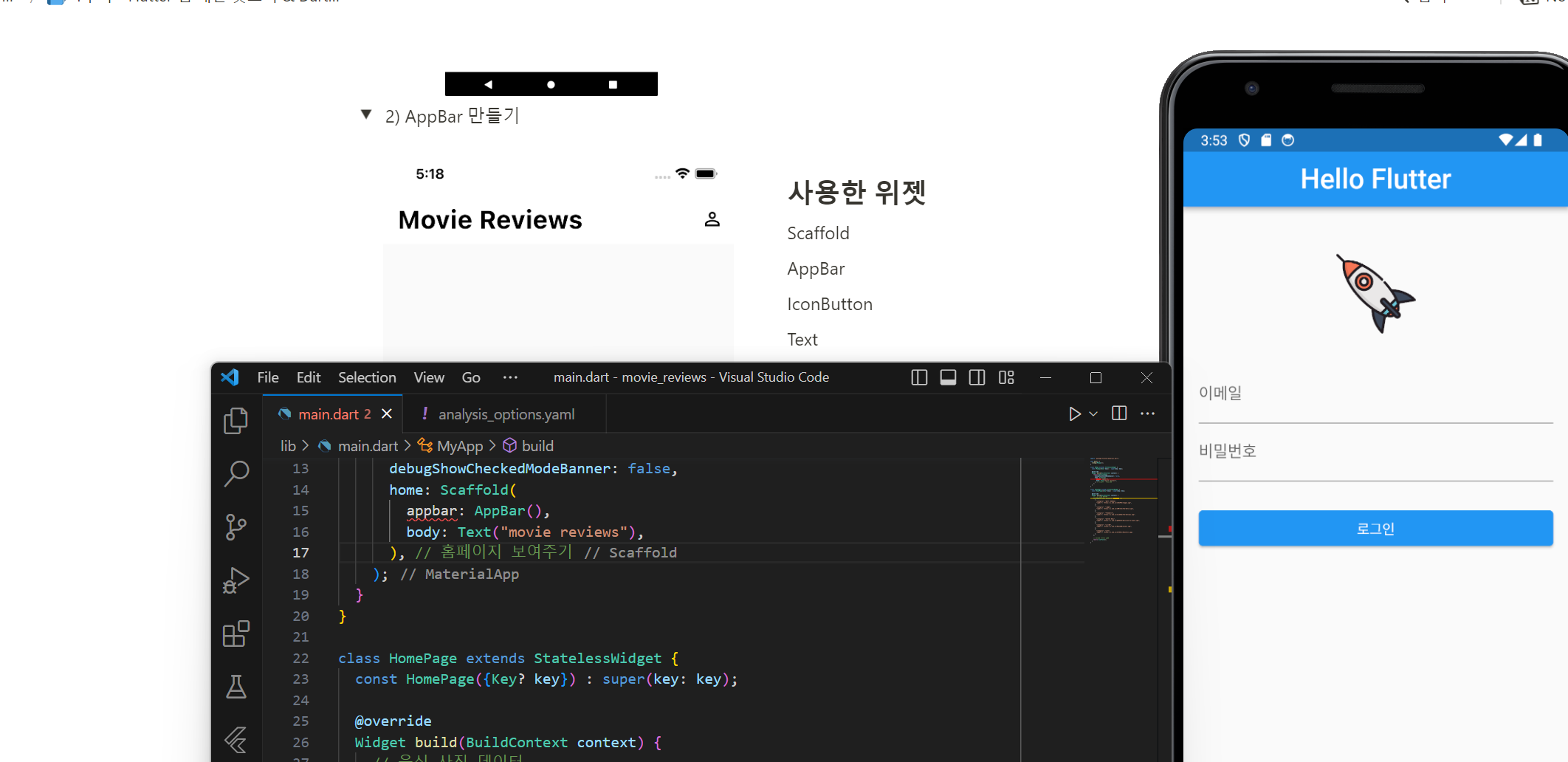Toggle primary side bar layout icon

[919, 377]
